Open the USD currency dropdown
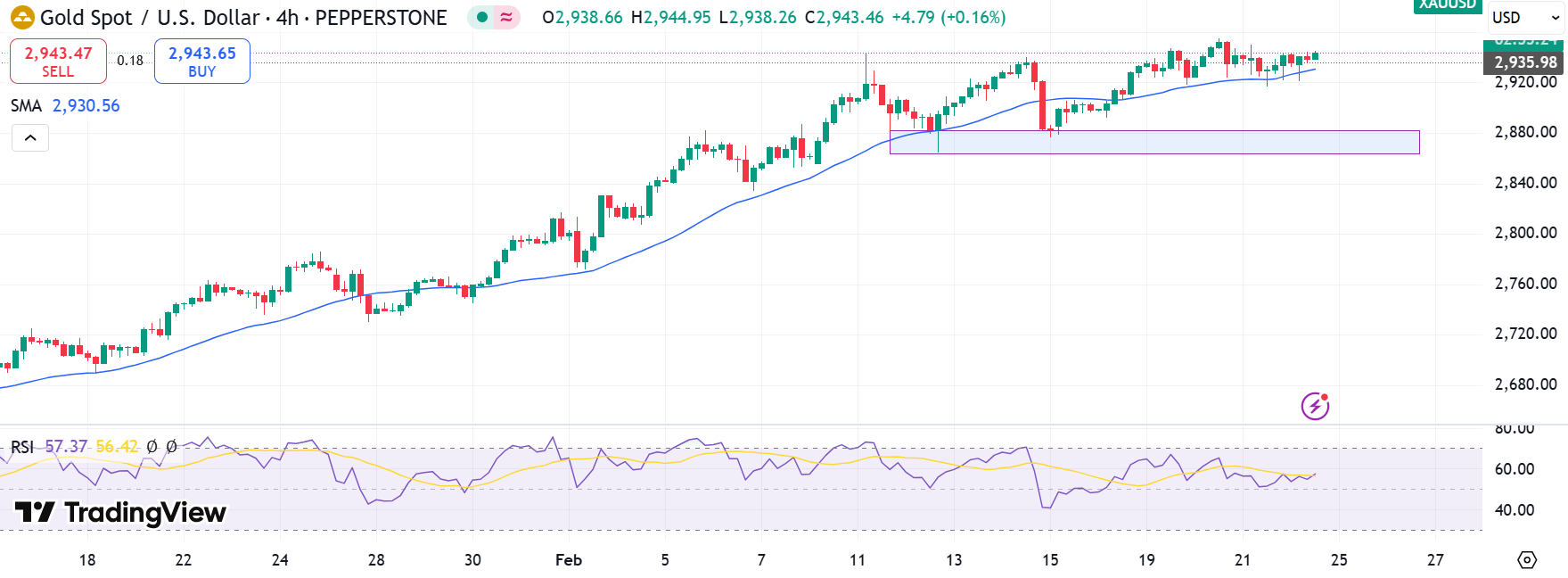The image size is (1568, 578). point(1526,18)
